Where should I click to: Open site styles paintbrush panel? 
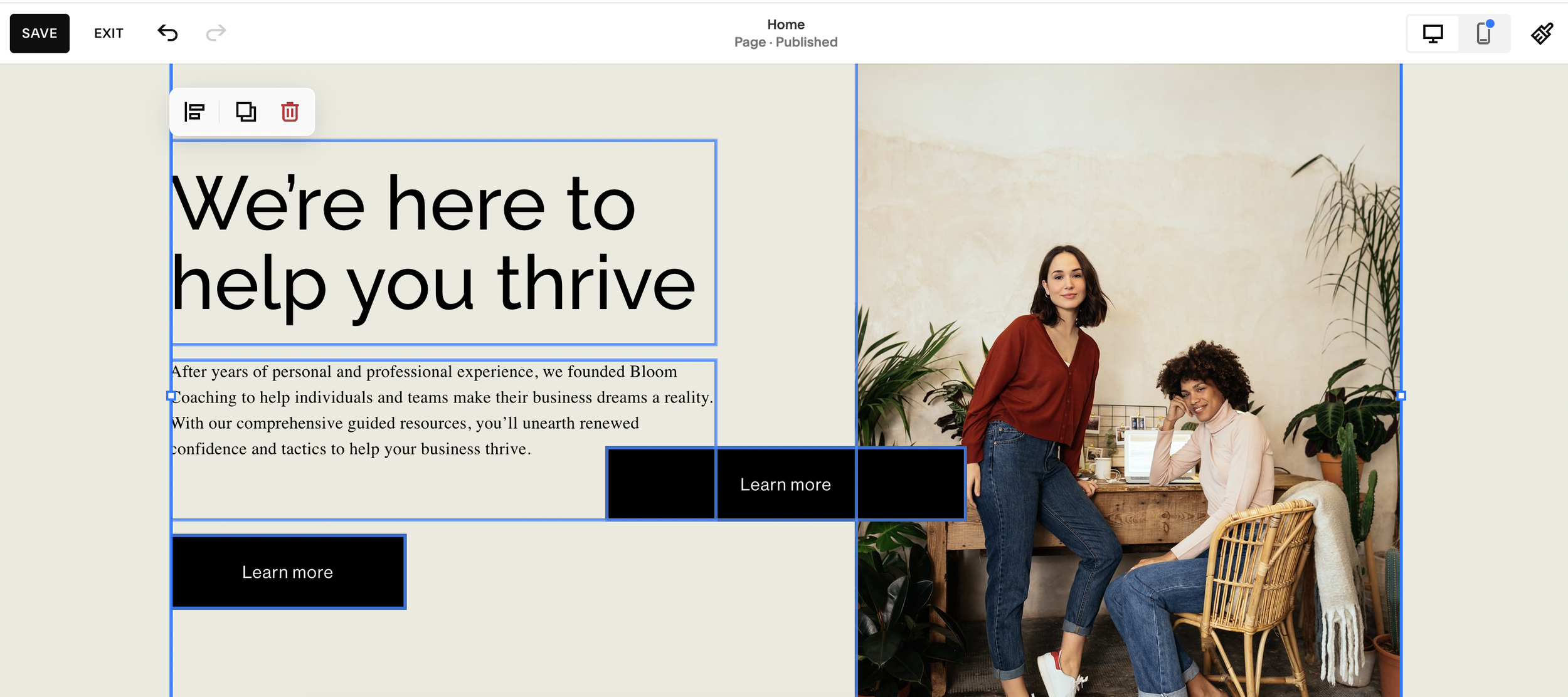coord(1542,33)
